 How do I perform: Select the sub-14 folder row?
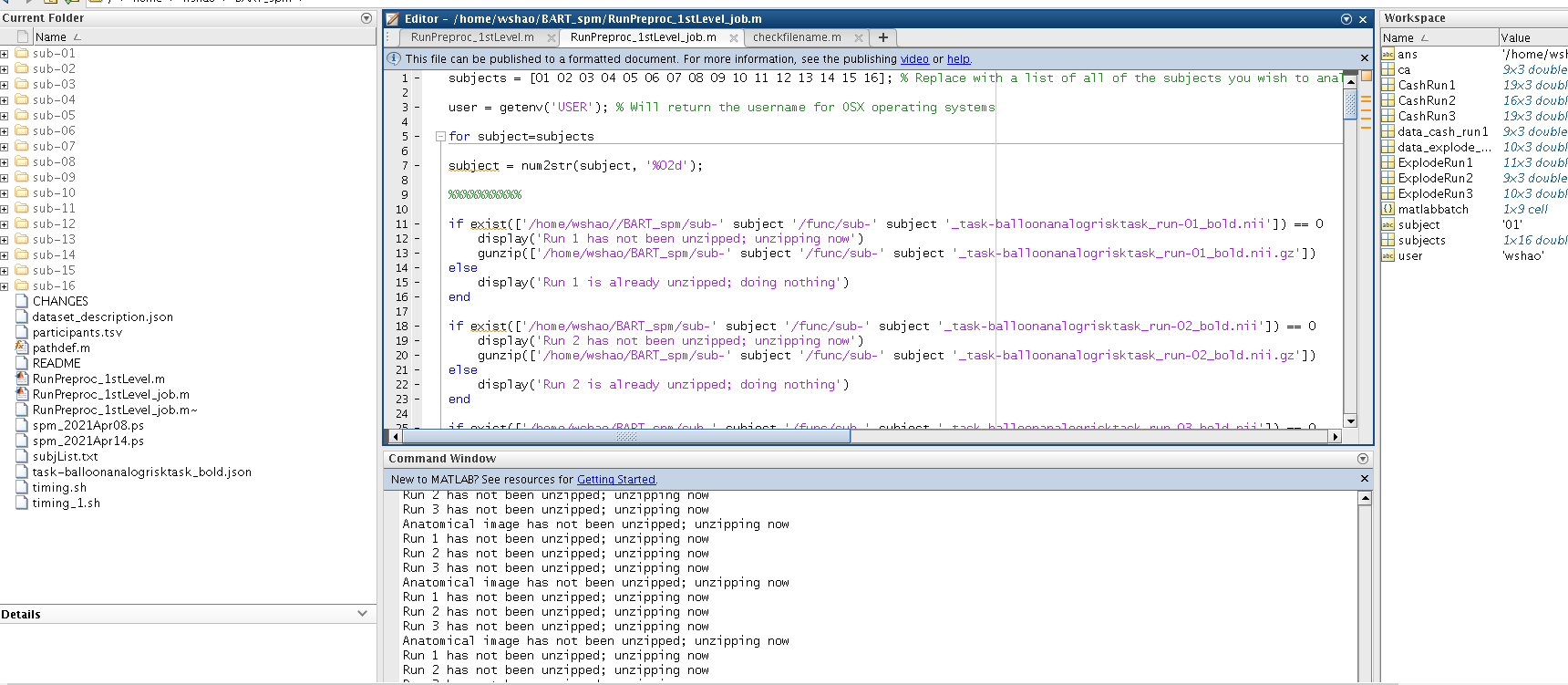pyautogui.click(x=188, y=255)
